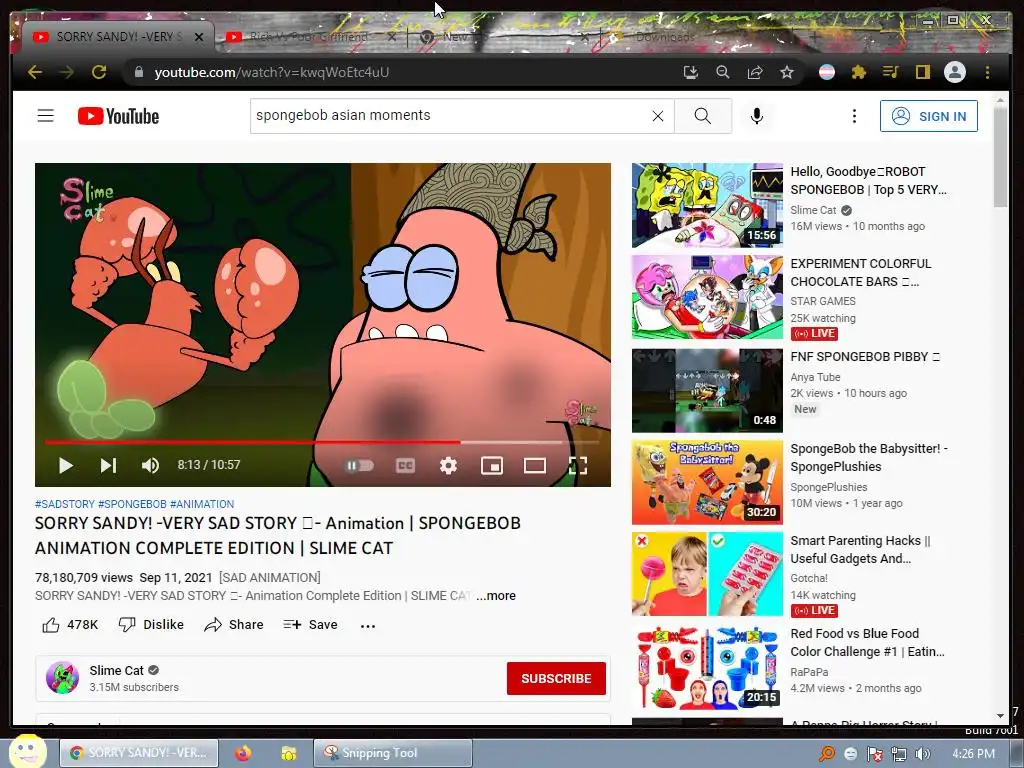Click the browser forward arrow
The width and height of the screenshot is (1024, 768).
coord(67,72)
